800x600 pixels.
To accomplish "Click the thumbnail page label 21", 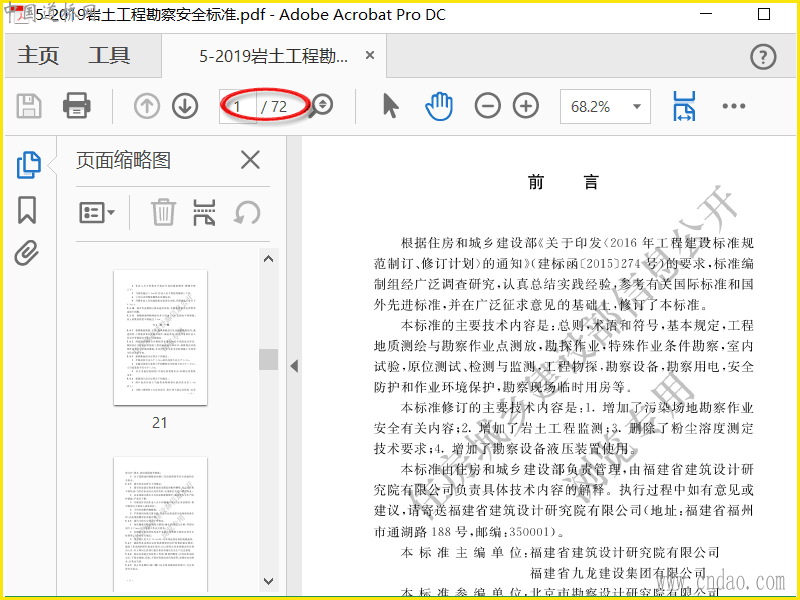I will pos(160,422).
